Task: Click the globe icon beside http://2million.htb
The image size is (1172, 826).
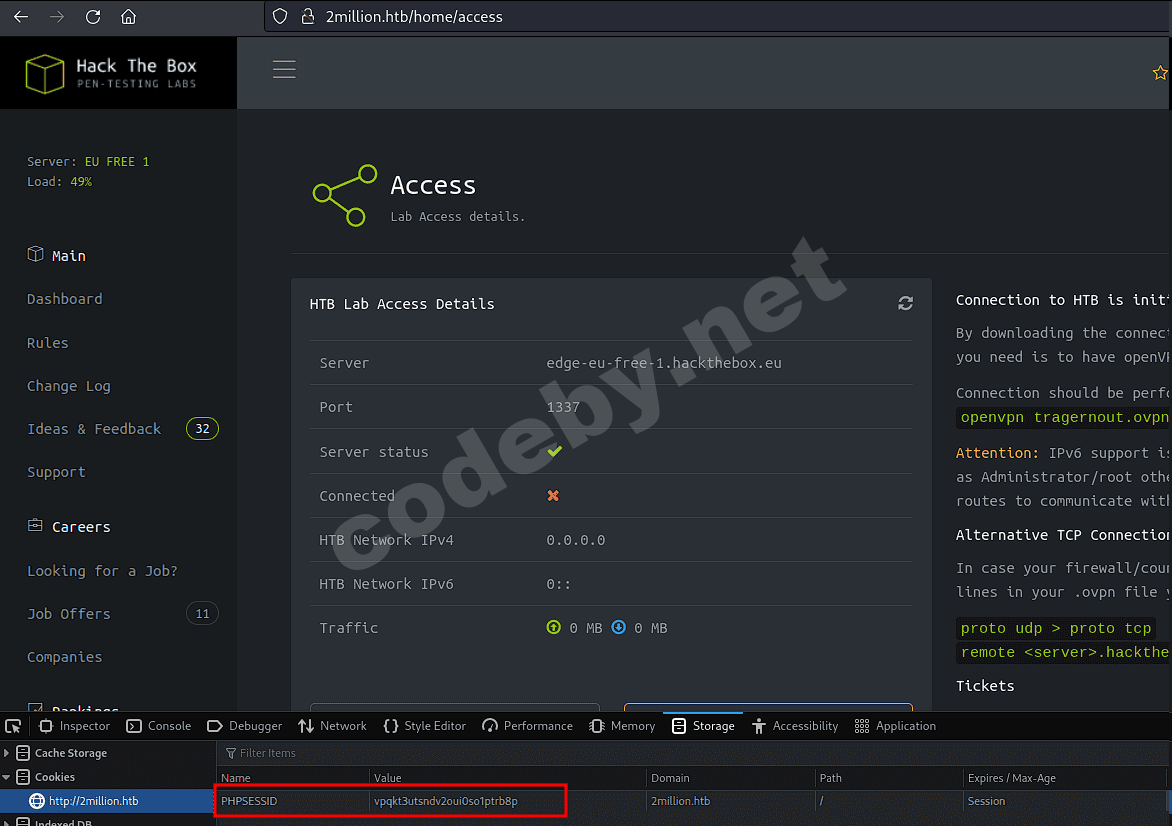Action: click(x=37, y=801)
